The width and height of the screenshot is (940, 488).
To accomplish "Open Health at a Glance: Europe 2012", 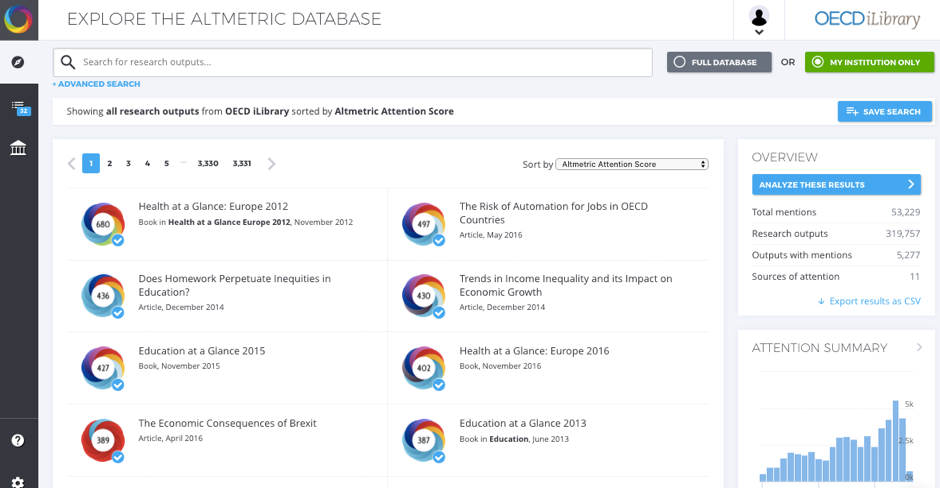I will tap(213, 206).
